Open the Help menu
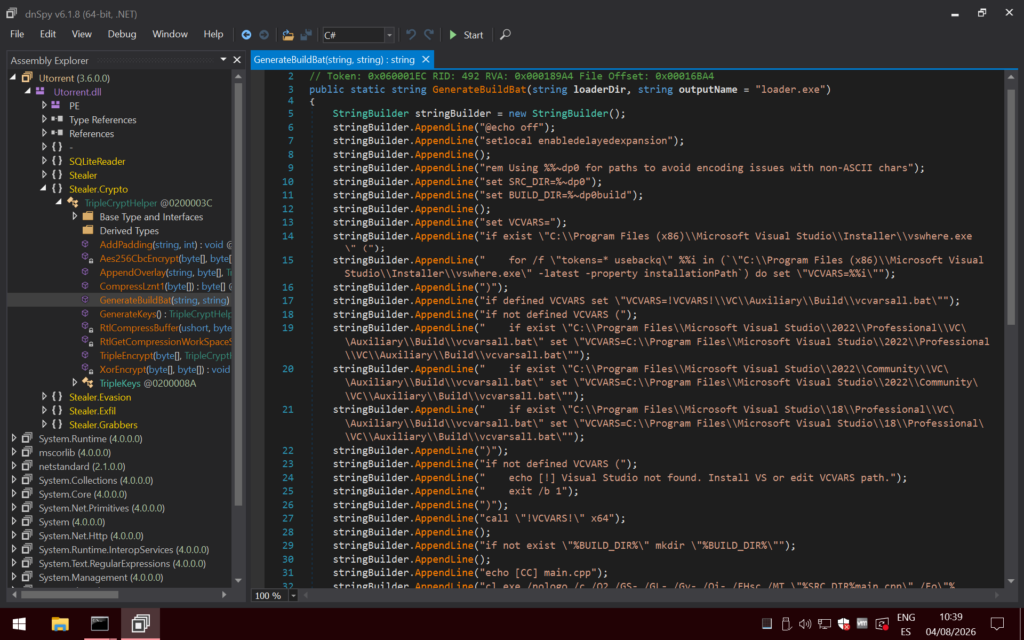The height and width of the screenshot is (640, 1024). tap(213, 34)
